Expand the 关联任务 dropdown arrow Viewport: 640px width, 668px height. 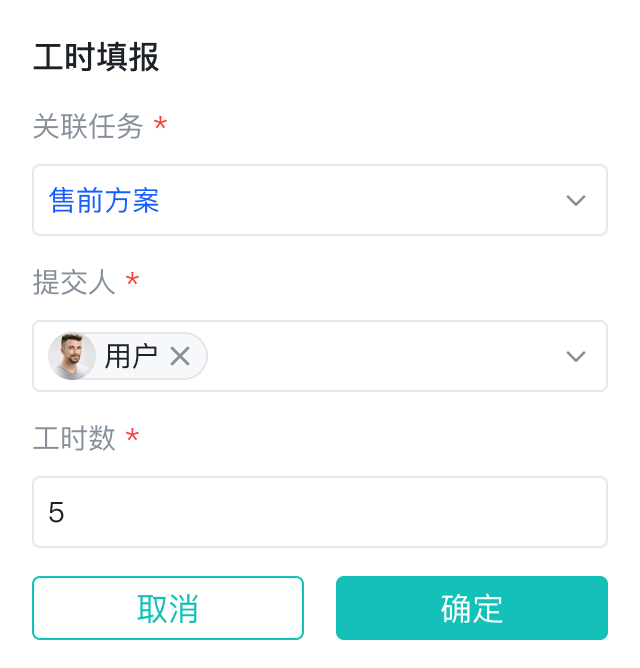coord(575,200)
